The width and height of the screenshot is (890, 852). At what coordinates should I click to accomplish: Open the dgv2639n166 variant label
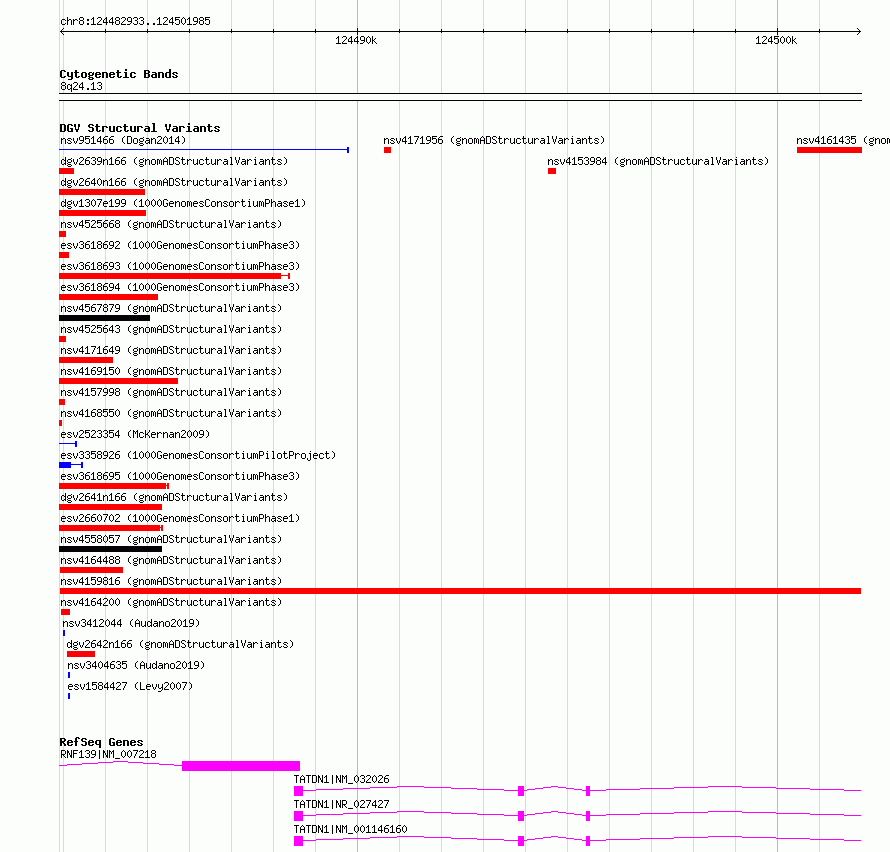pos(174,161)
